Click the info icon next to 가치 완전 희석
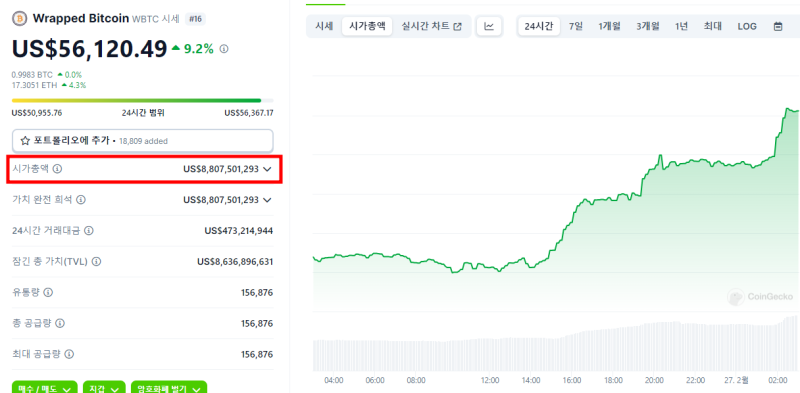 pos(81,200)
